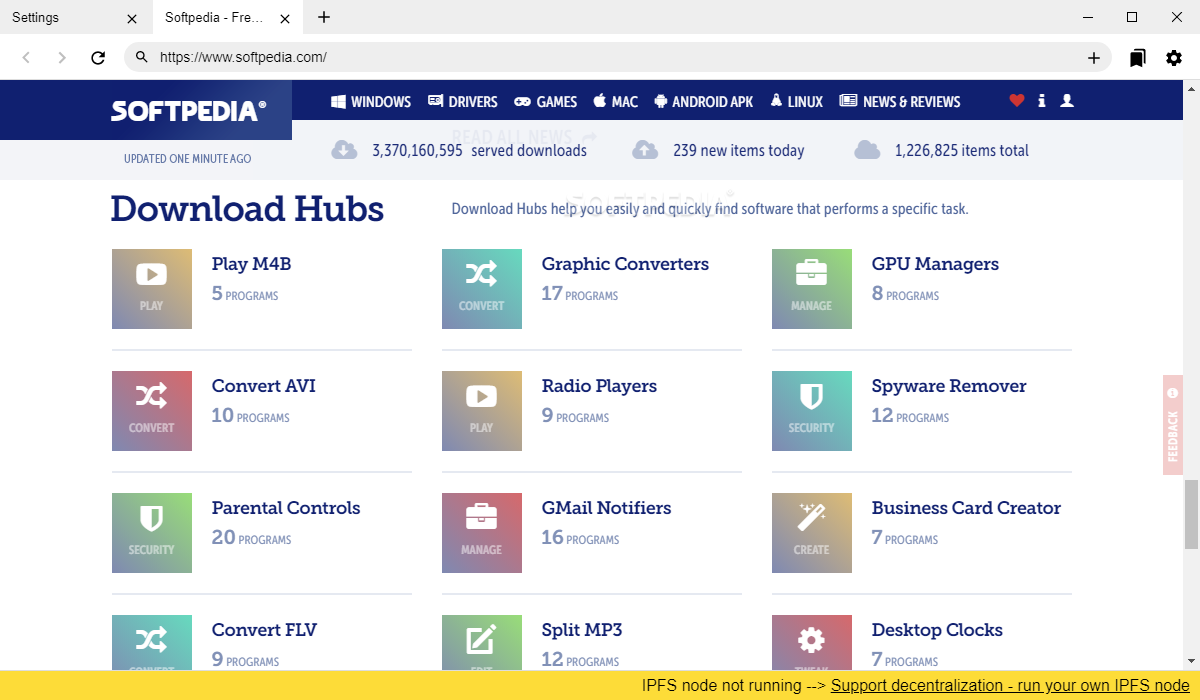Open the Play M4B link
The height and width of the screenshot is (700, 1200).
coord(251,264)
